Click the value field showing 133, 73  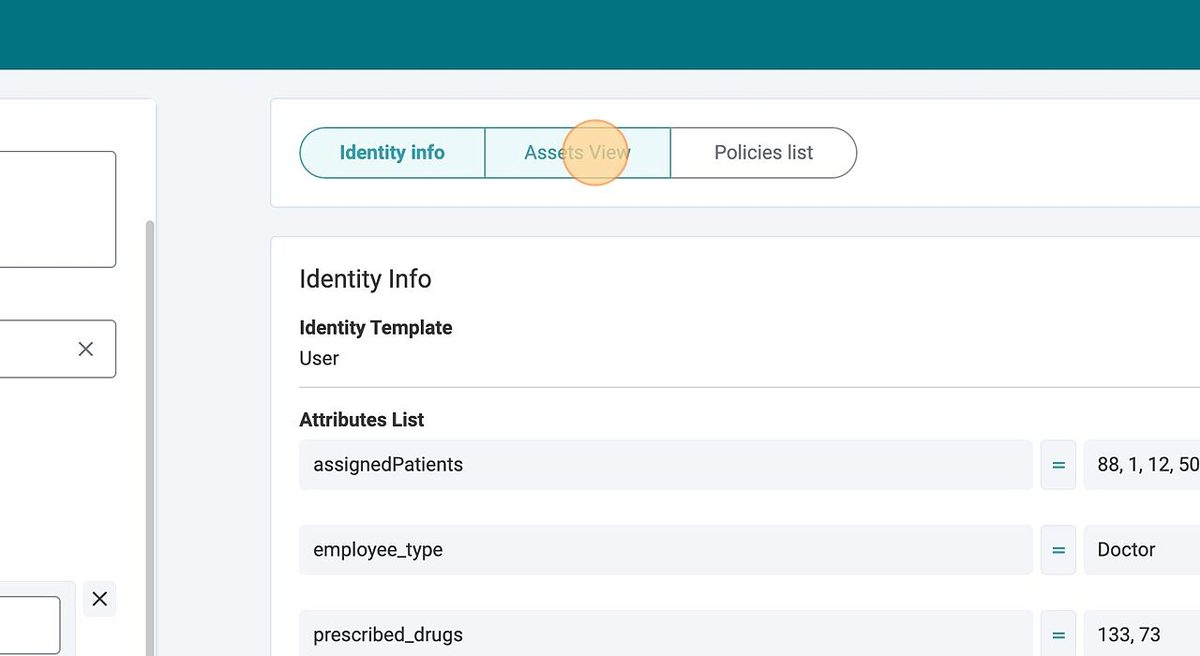1142,635
